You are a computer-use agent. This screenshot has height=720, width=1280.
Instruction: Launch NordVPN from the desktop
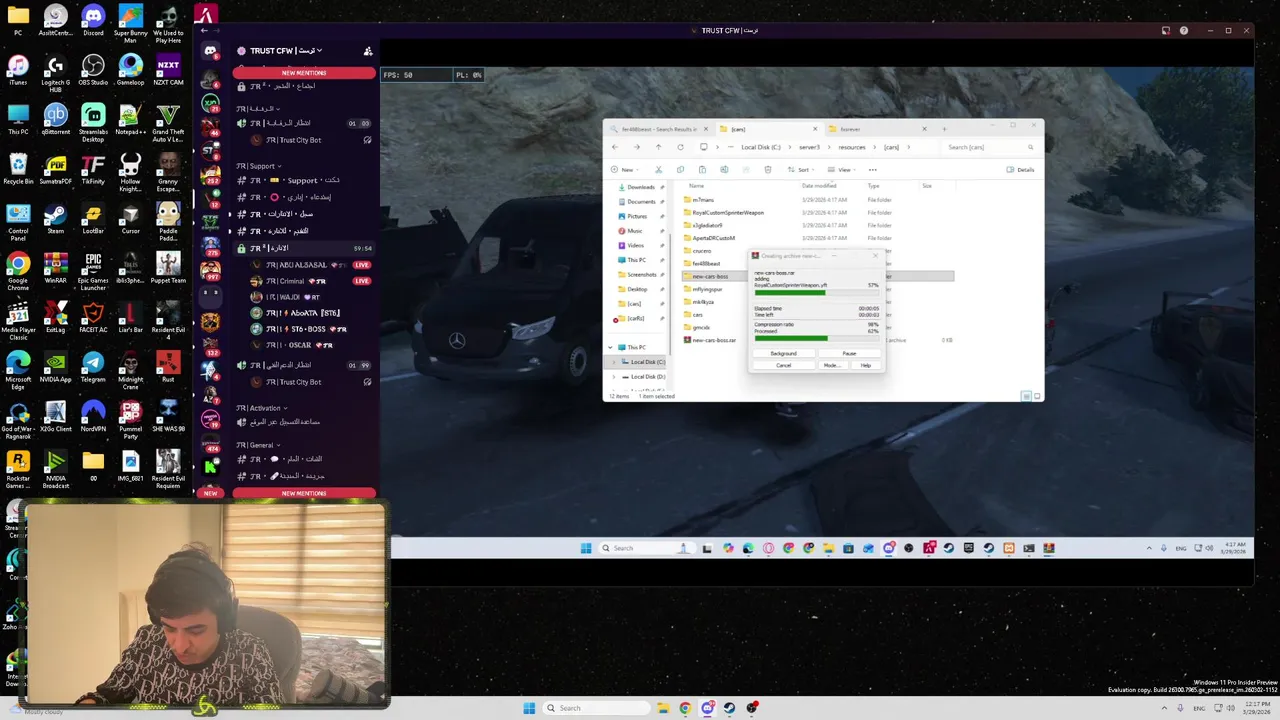coord(93,415)
